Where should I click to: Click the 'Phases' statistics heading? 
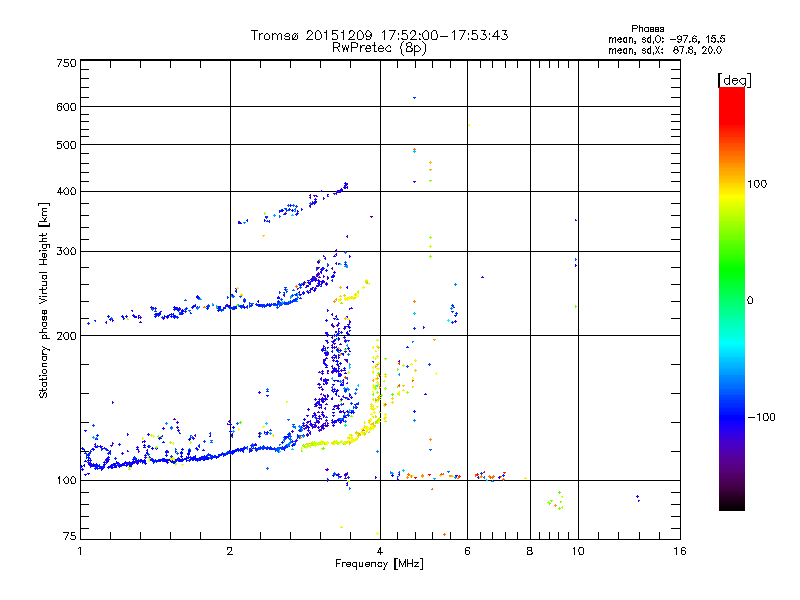(x=647, y=29)
